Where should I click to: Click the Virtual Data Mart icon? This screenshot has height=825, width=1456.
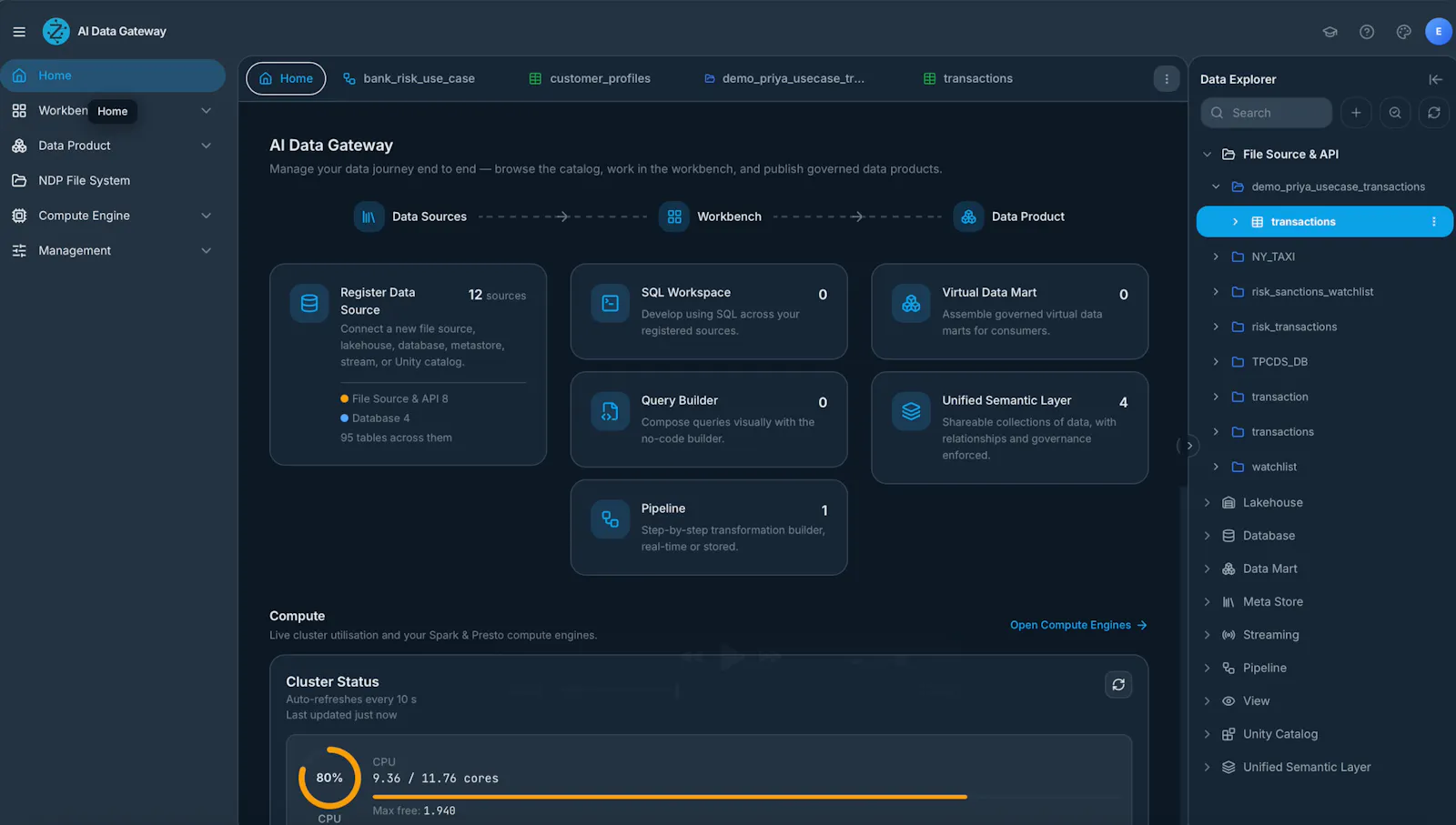click(x=911, y=304)
